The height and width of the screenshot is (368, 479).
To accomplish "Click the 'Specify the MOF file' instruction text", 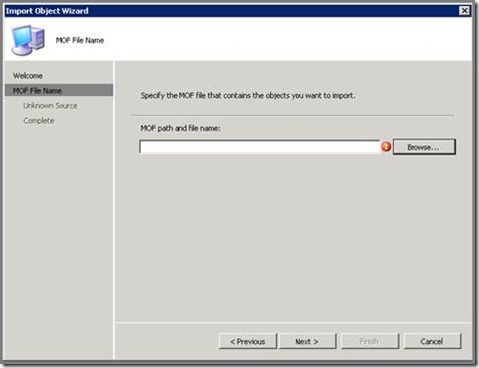I will [248, 96].
